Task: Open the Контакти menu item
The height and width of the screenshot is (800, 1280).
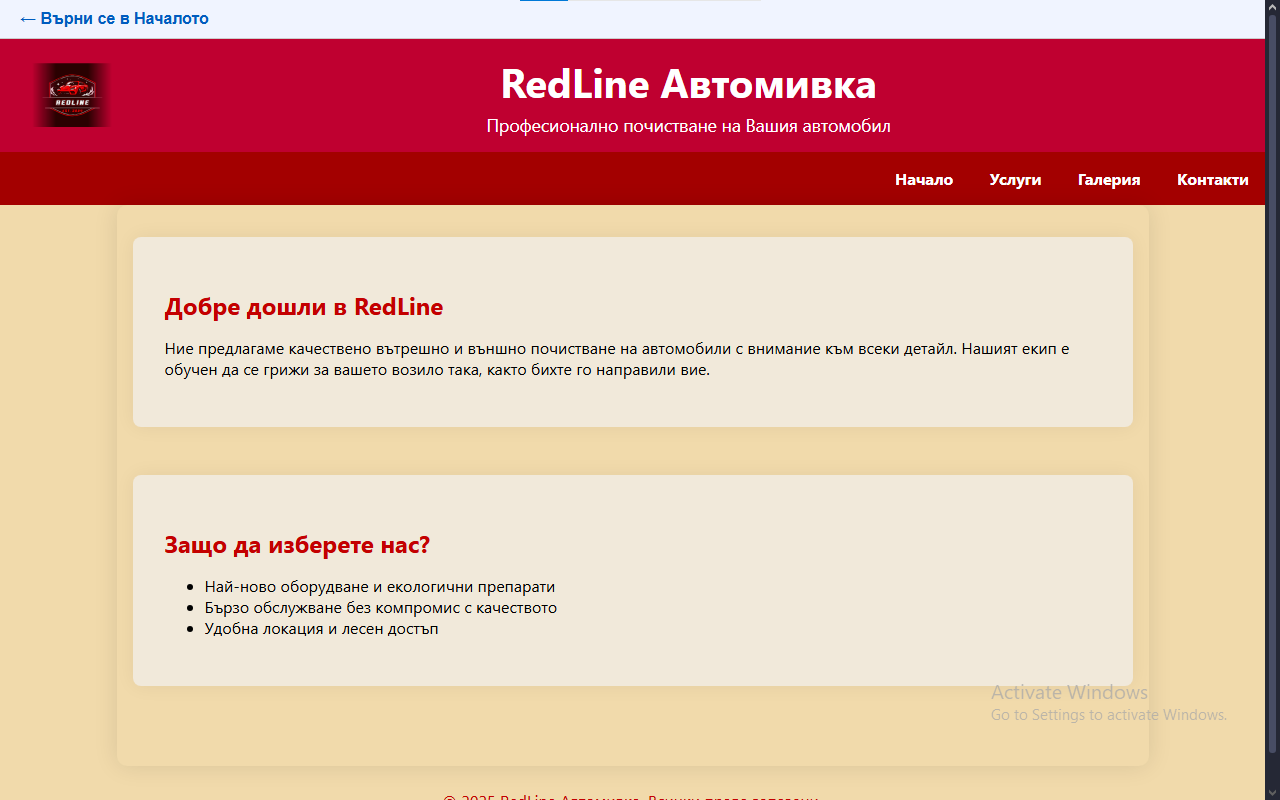Action: pyautogui.click(x=1212, y=180)
